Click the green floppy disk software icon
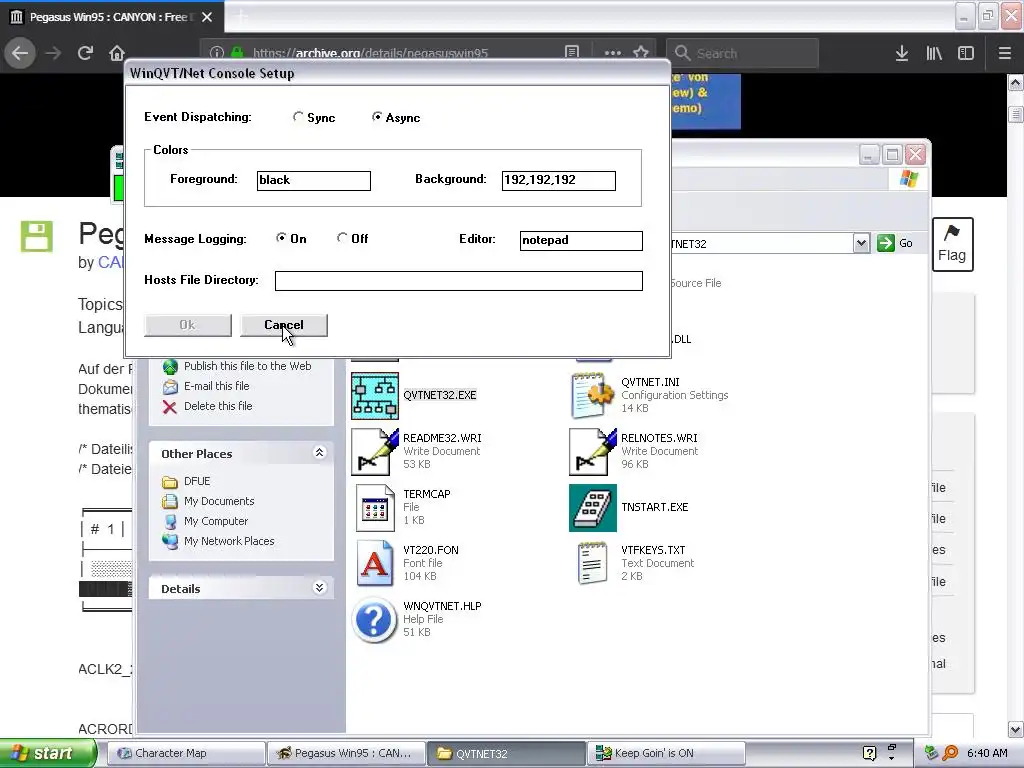This screenshot has height=768, width=1024. coord(37,236)
